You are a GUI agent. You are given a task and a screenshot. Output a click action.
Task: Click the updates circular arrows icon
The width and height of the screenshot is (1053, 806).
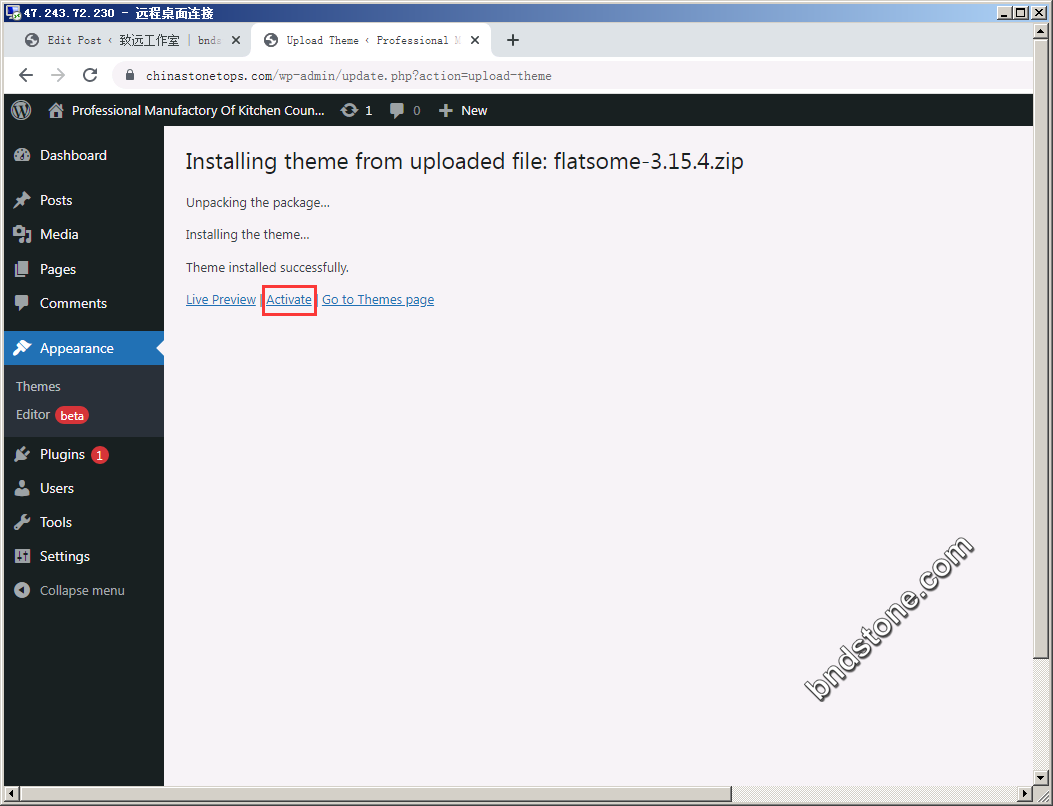[349, 110]
